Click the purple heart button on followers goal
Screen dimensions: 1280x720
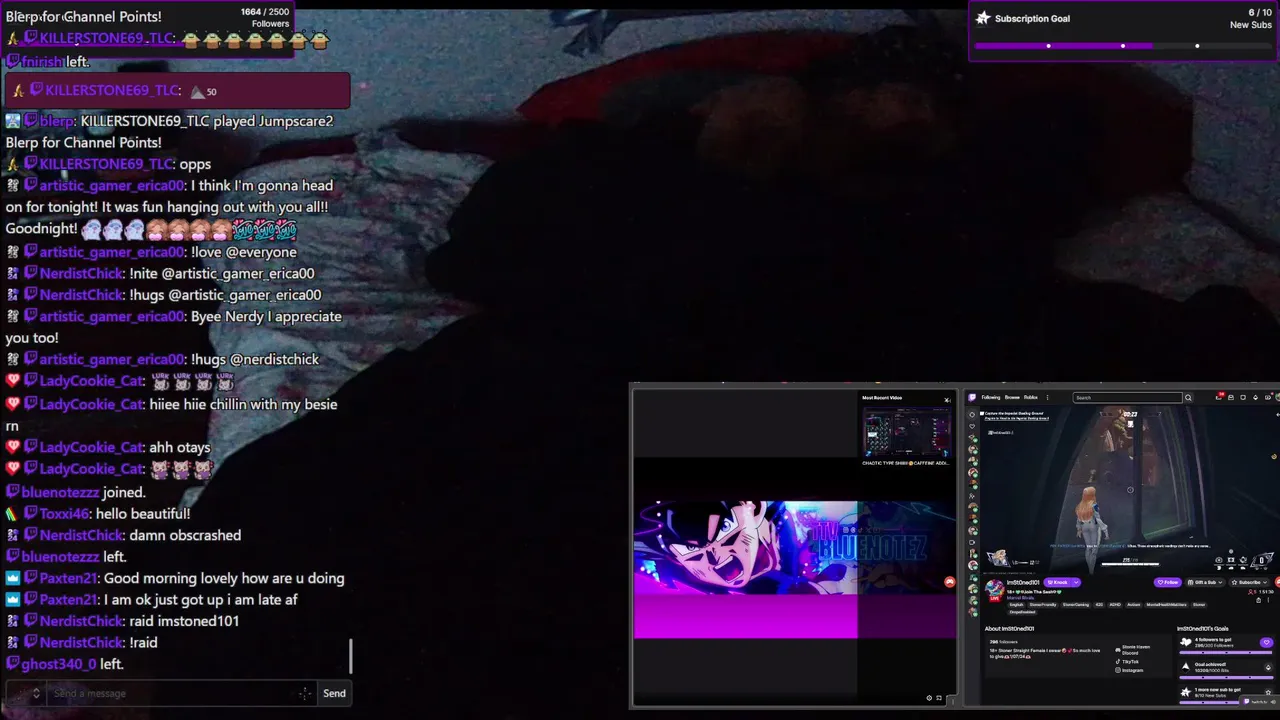click(1266, 643)
